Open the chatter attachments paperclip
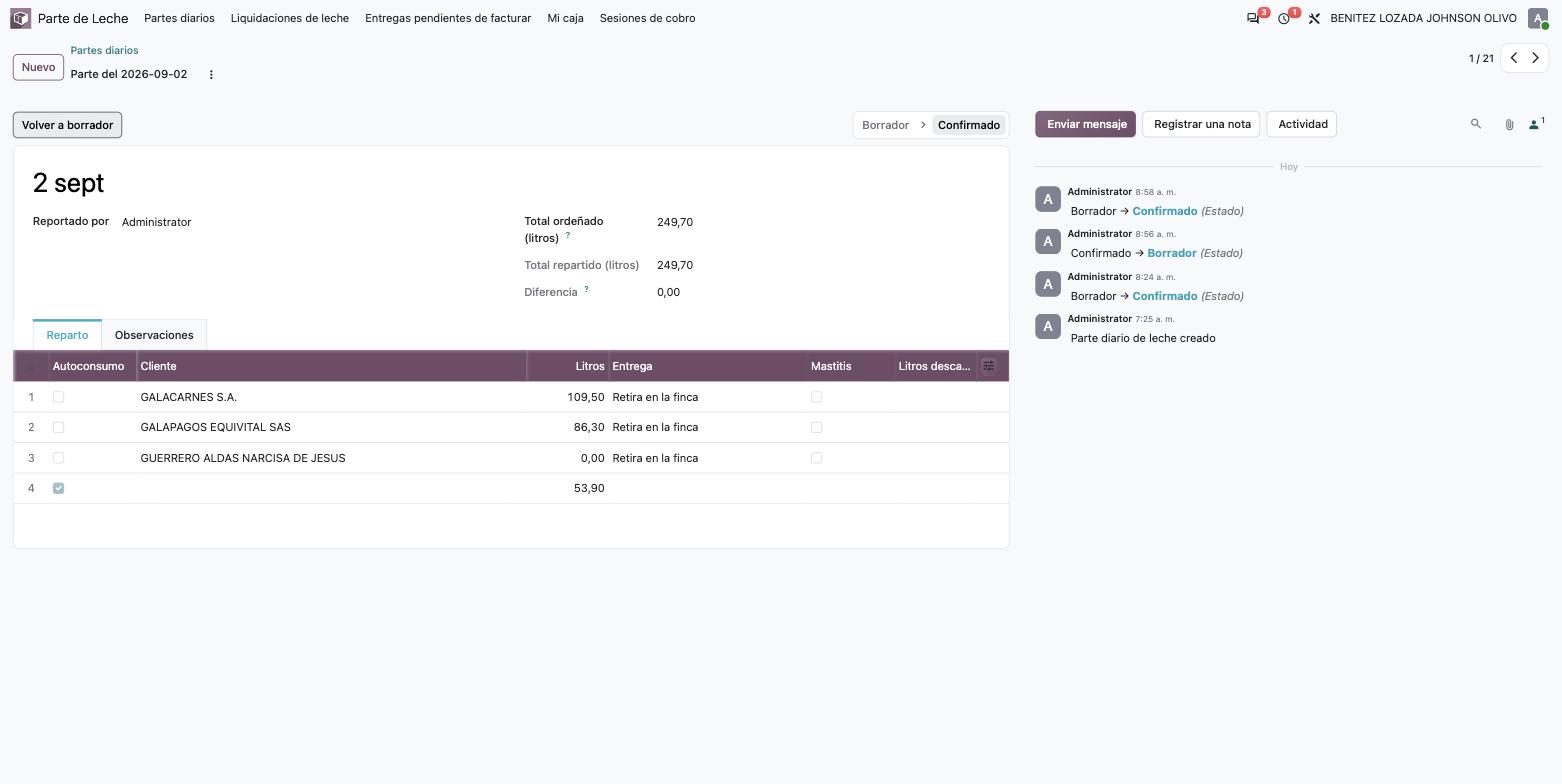 click(x=1509, y=124)
